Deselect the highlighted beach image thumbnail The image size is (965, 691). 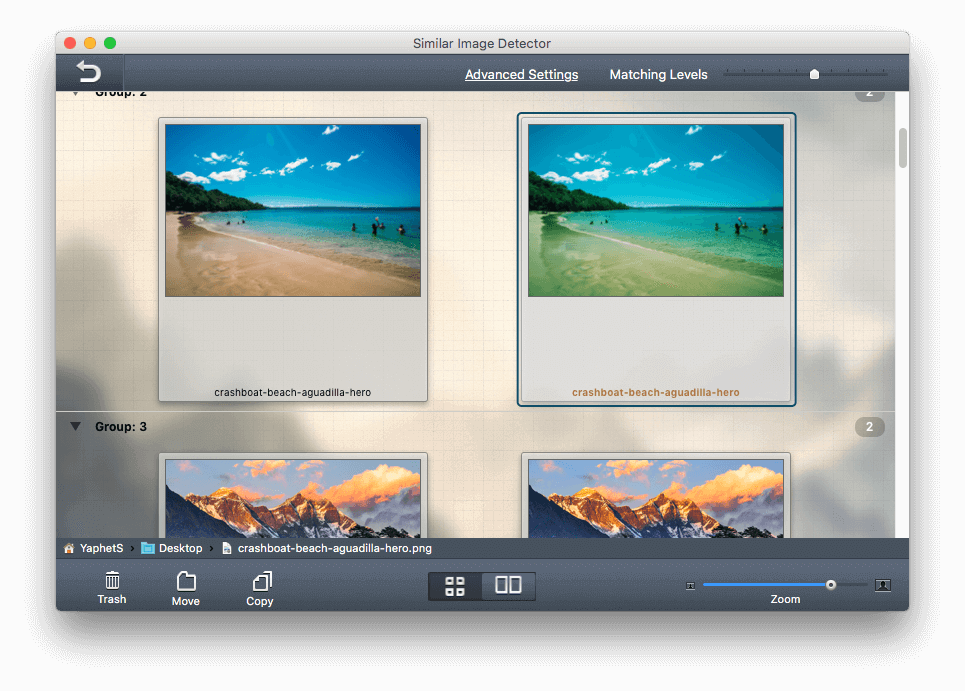click(655, 210)
